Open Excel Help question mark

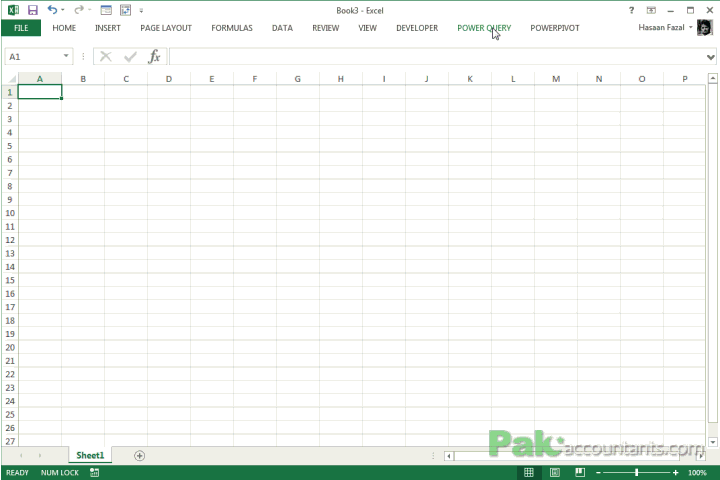pos(631,10)
